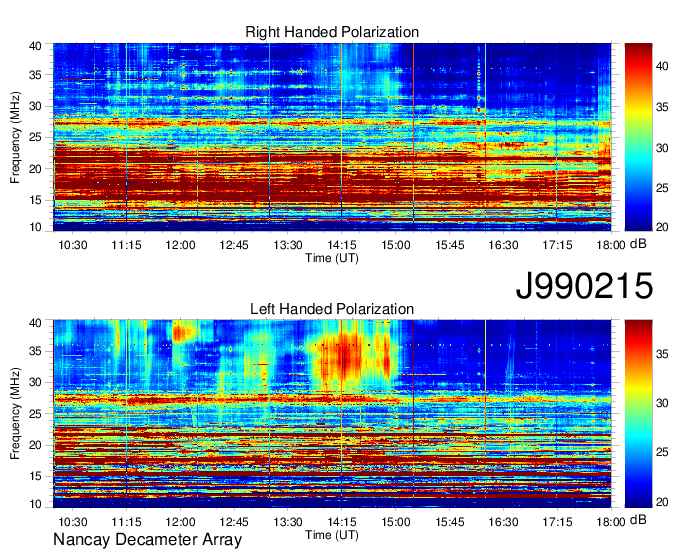Click the 20 dB label on Right Handed colorbar
The width and height of the screenshot is (680, 552).
(x=662, y=227)
